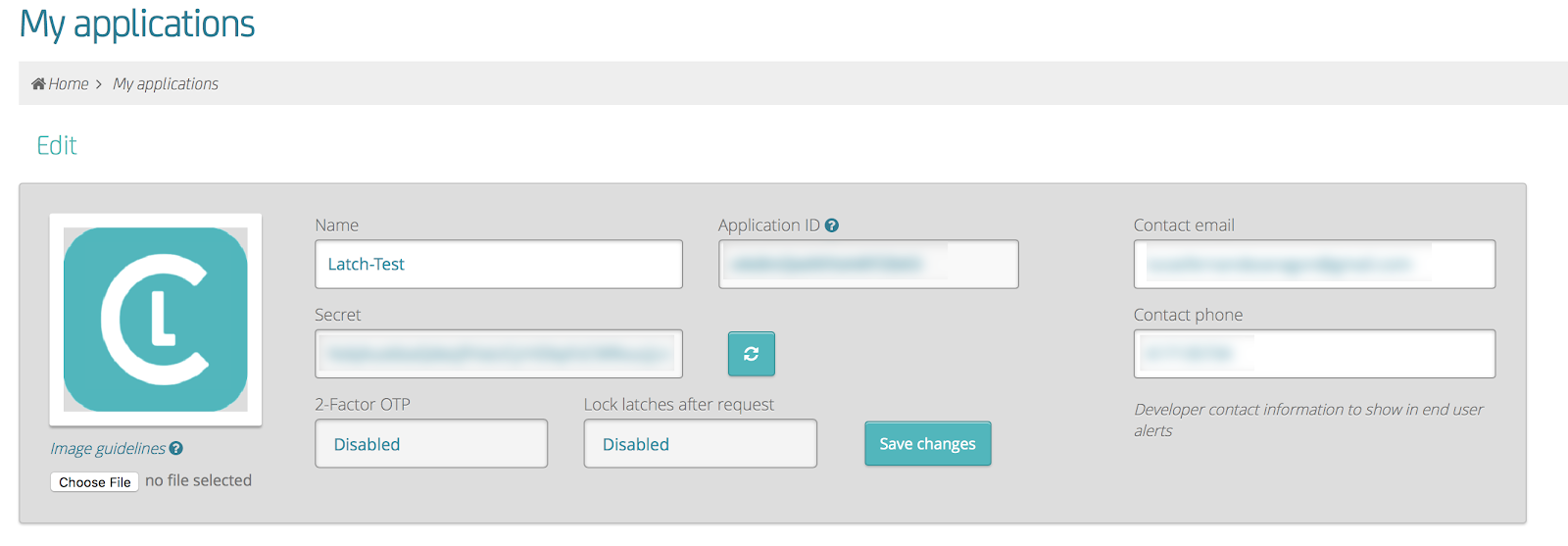Click the Edit section heading
Viewport: 1568px width, 546px height.
(57, 146)
